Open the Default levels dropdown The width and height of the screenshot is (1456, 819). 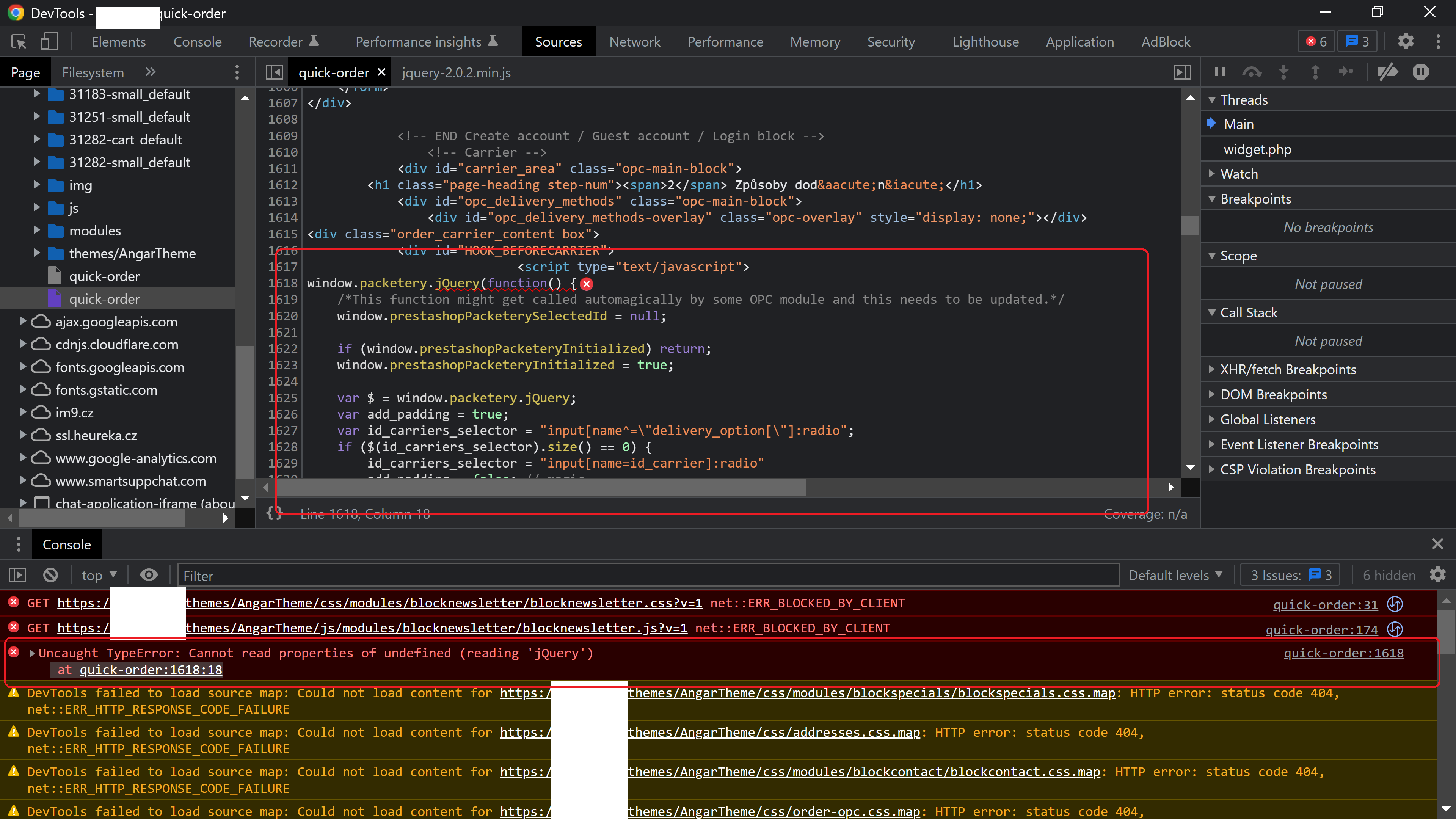click(x=1175, y=576)
